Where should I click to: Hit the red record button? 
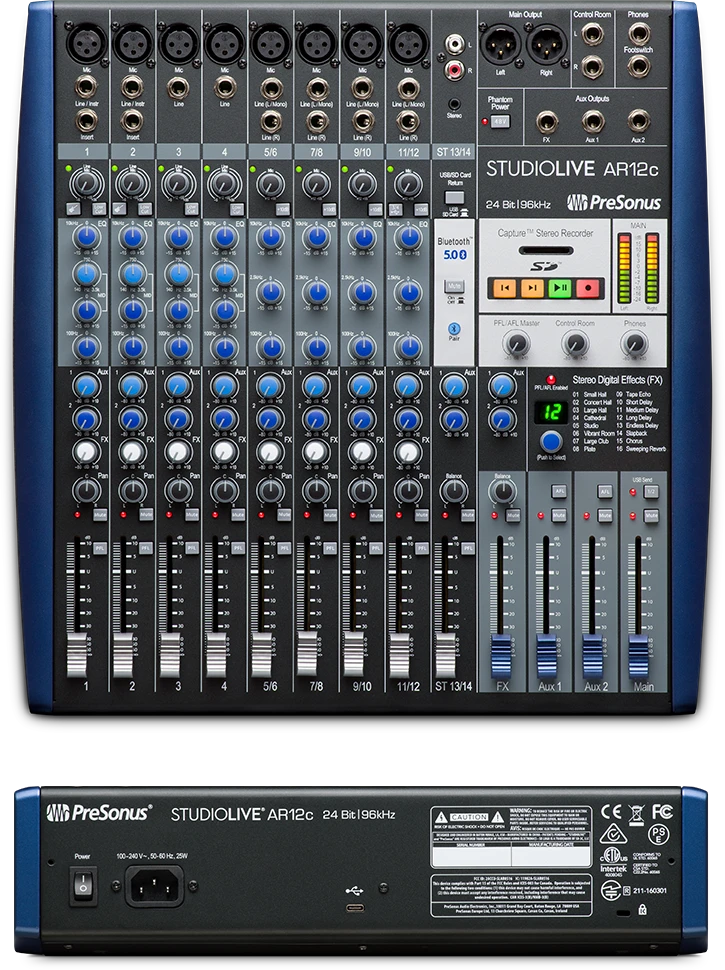[x=588, y=288]
